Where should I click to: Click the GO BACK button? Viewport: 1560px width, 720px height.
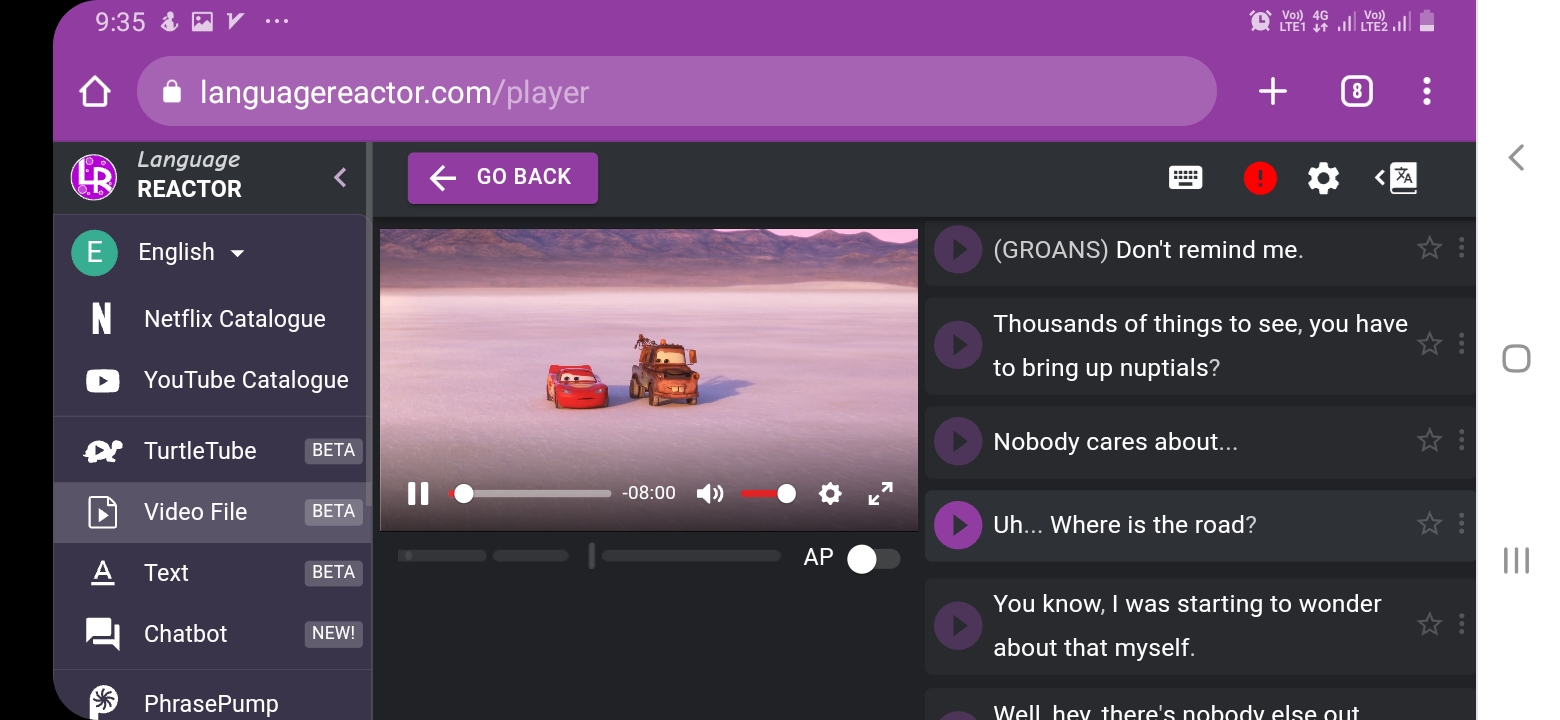503,178
